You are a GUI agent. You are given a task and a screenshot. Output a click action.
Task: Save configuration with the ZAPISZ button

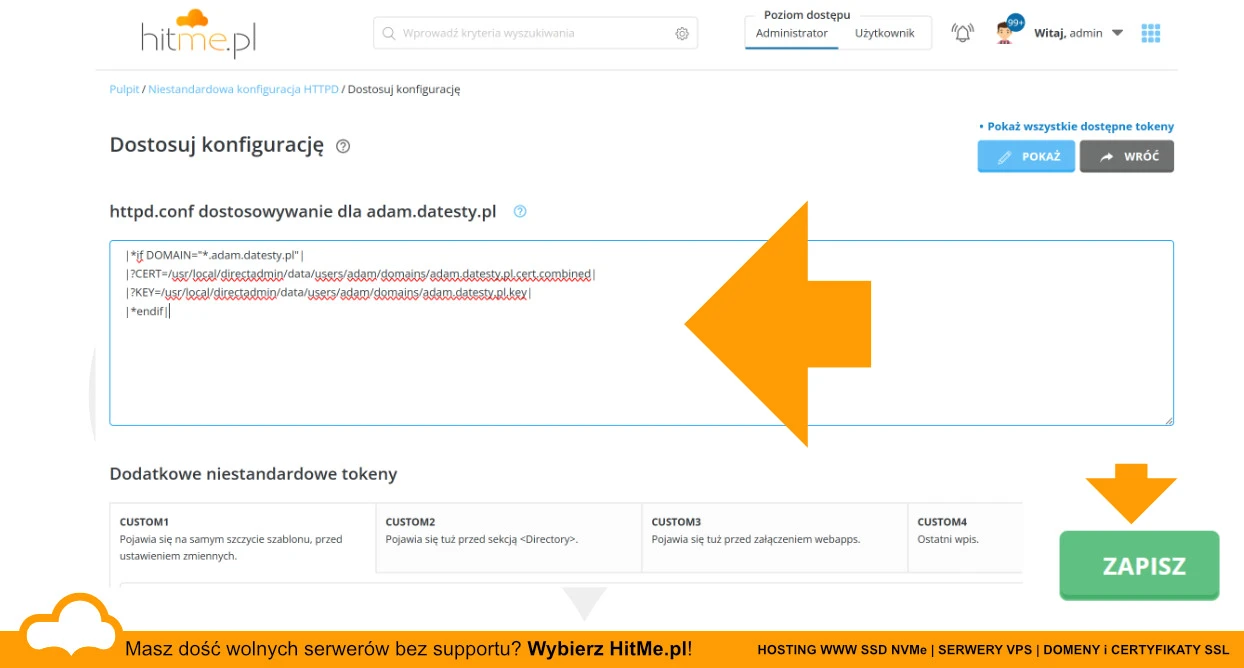coord(1140,565)
